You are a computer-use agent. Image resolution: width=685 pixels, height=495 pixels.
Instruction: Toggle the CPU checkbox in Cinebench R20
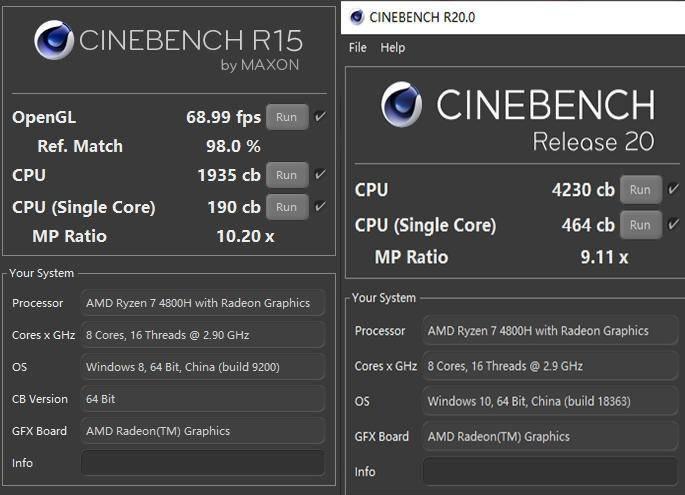tap(673, 189)
